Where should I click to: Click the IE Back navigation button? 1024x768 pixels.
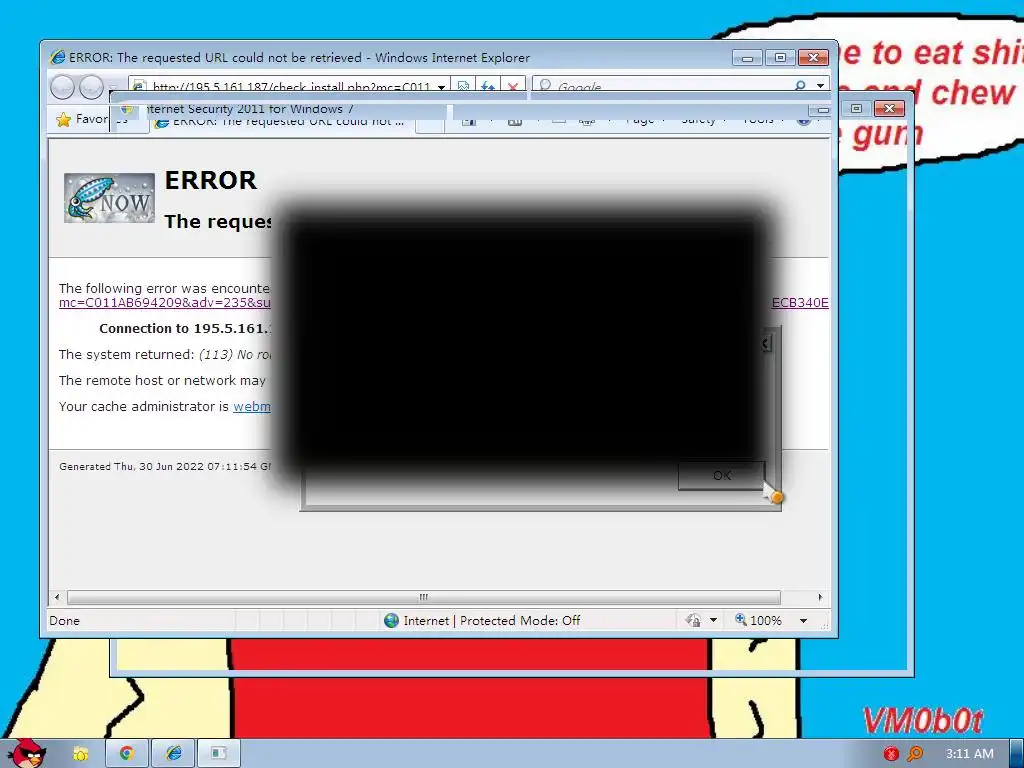(63, 87)
